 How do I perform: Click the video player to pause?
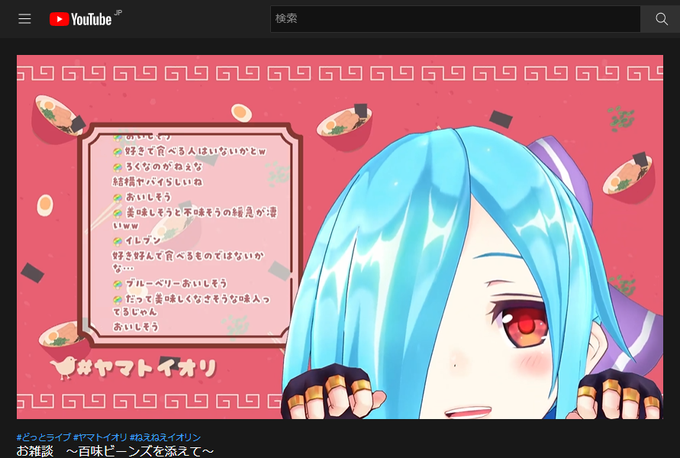(x=340, y=237)
